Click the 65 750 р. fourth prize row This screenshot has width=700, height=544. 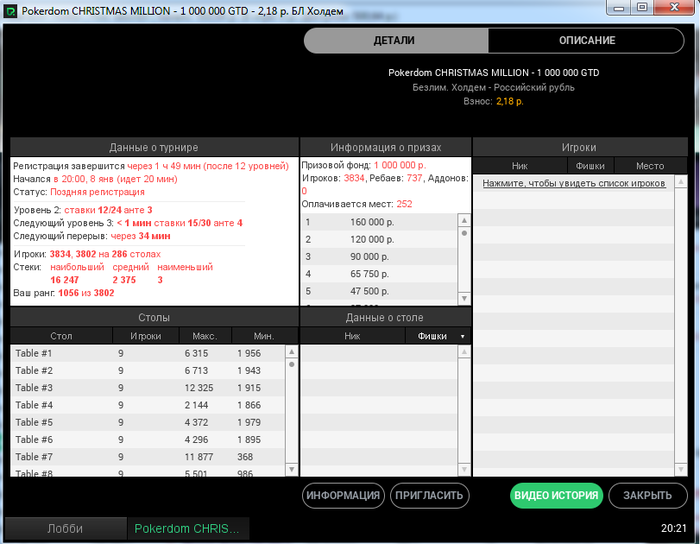(379, 274)
